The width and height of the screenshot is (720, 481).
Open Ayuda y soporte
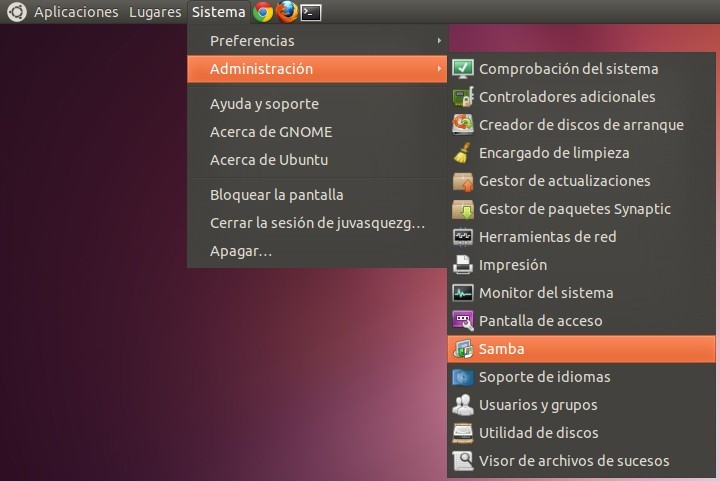tap(317, 104)
